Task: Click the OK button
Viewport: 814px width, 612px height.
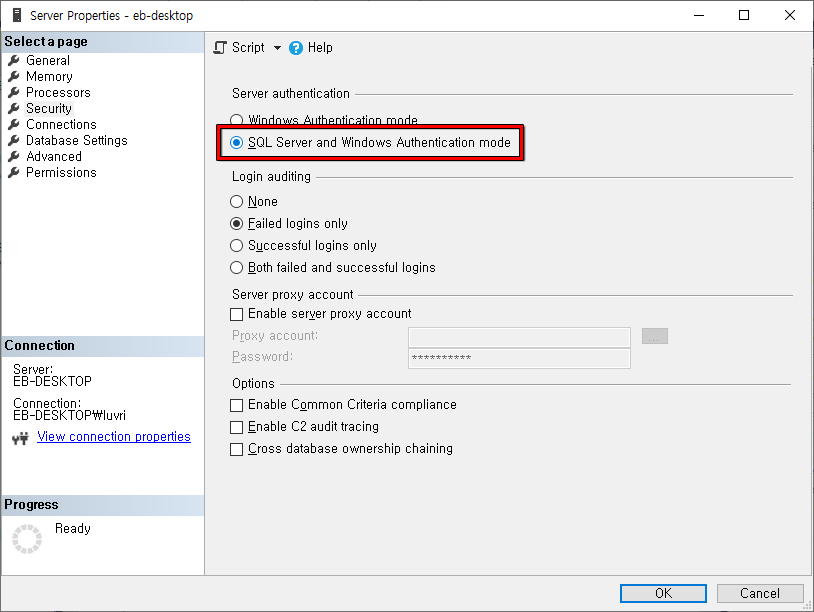Action: [663, 593]
